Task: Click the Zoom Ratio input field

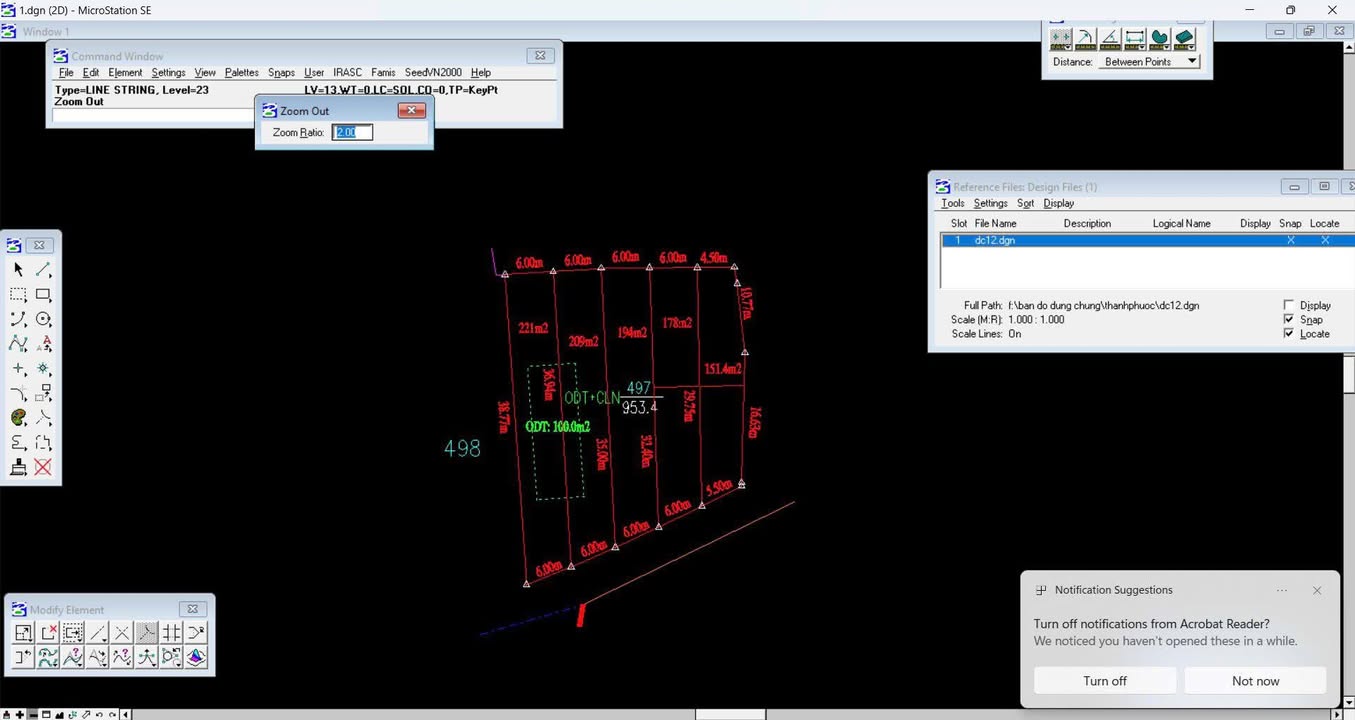Action: [352, 132]
